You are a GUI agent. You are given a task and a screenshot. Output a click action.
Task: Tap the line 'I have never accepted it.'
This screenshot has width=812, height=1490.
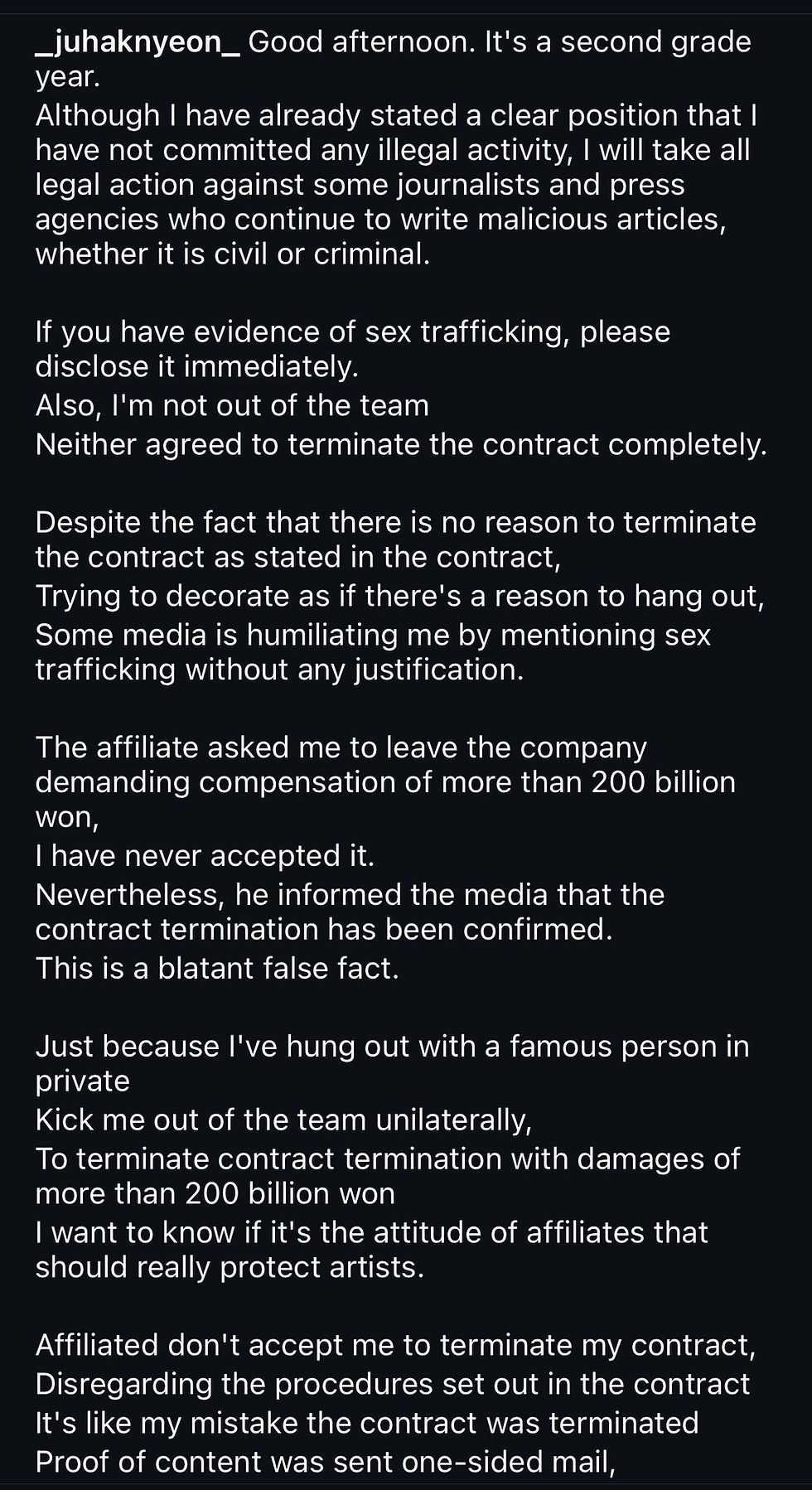click(205, 856)
